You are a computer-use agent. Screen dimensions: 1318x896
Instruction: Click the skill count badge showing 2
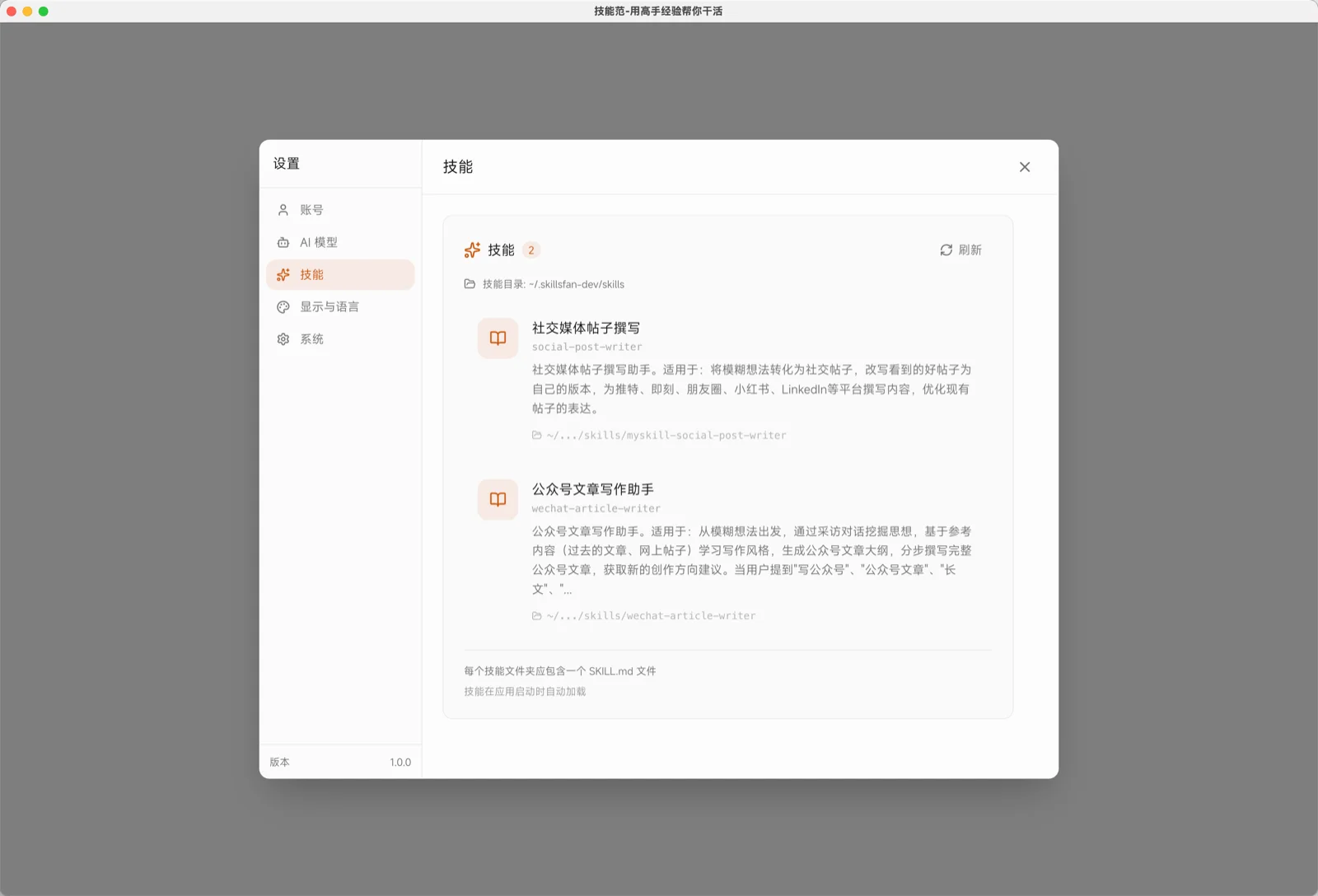(x=530, y=250)
